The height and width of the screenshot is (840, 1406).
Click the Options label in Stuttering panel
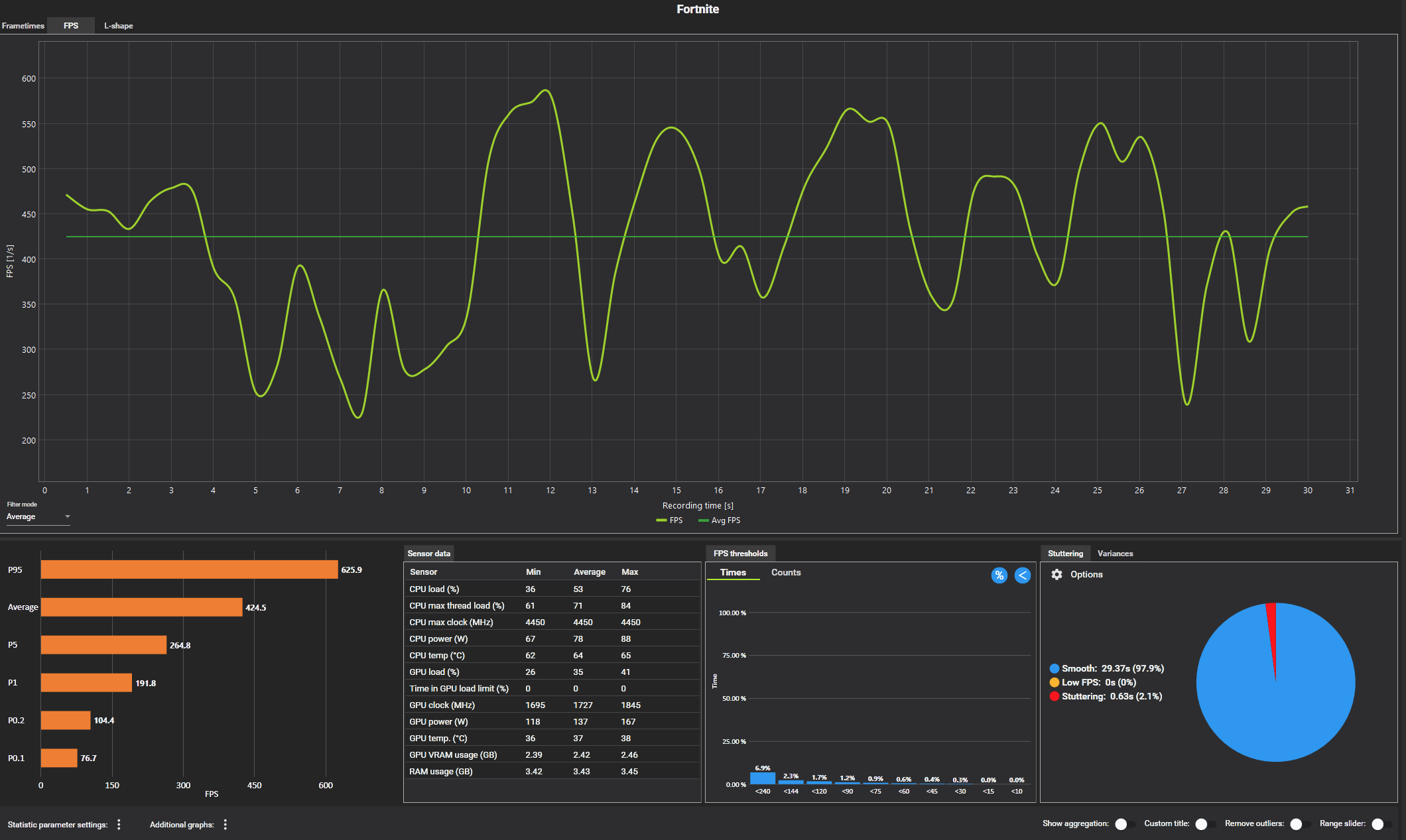(1086, 575)
